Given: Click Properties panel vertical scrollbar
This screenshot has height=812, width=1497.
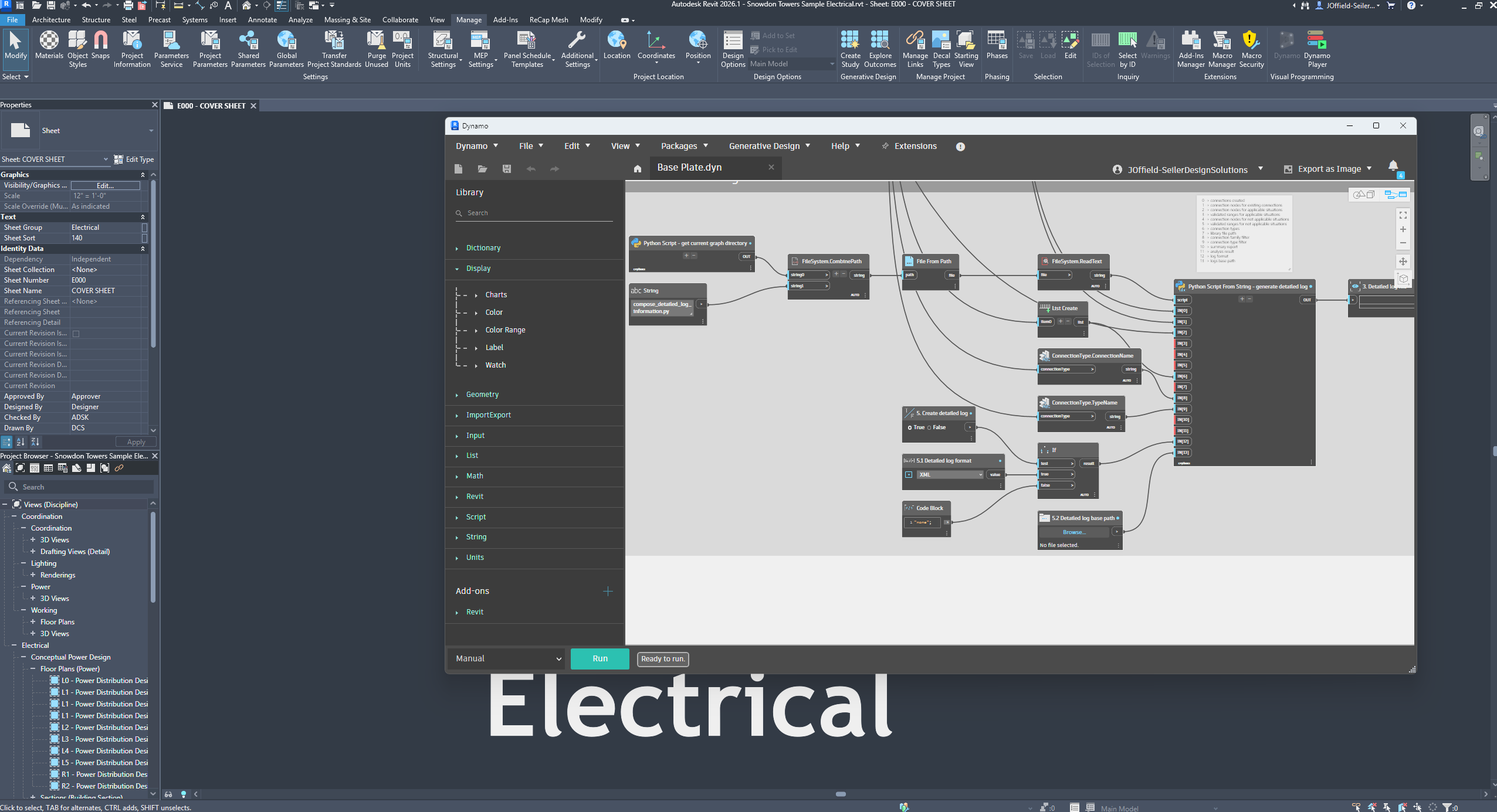Looking at the screenshot, I should (x=153, y=264).
